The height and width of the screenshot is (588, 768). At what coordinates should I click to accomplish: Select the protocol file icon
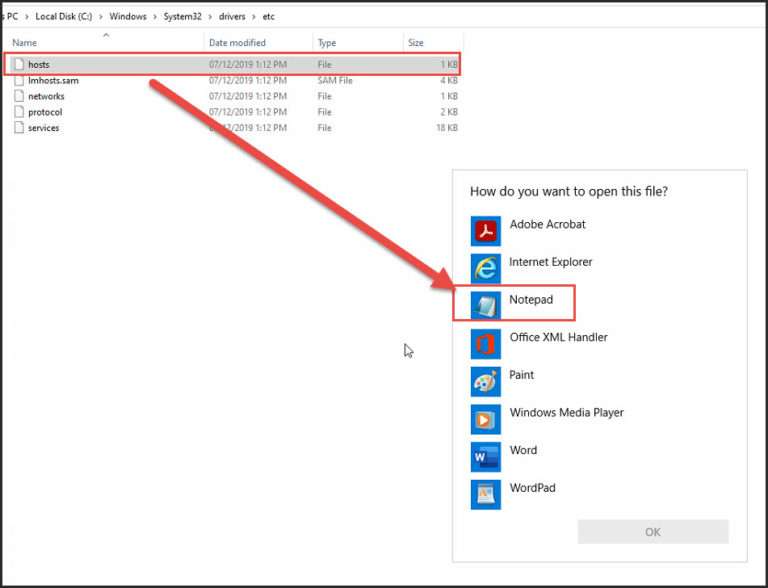(19, 112)
